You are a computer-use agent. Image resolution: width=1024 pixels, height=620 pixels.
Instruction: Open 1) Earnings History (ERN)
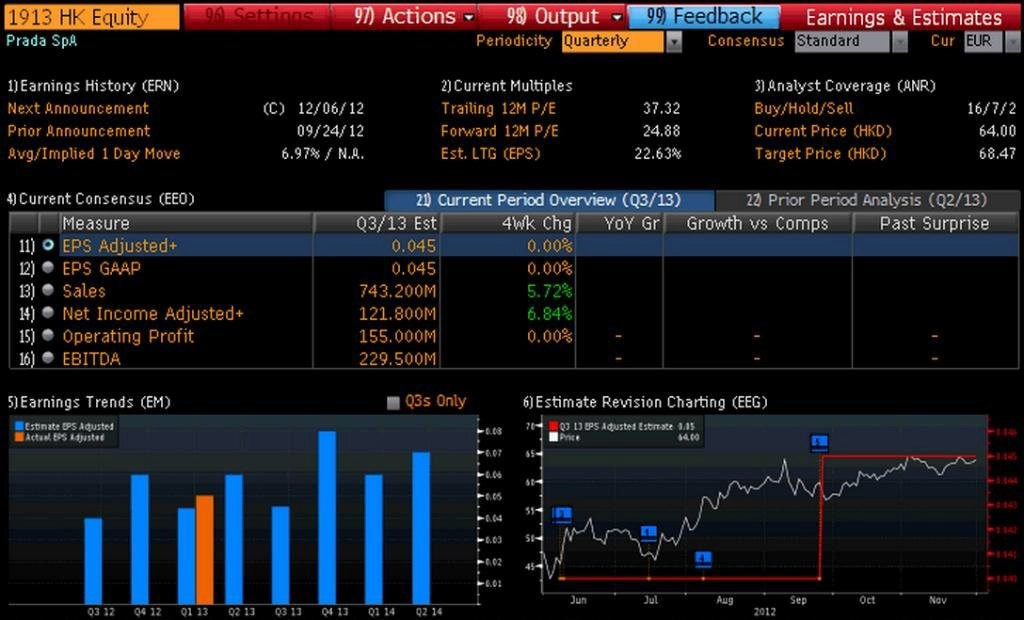point(93,86)
